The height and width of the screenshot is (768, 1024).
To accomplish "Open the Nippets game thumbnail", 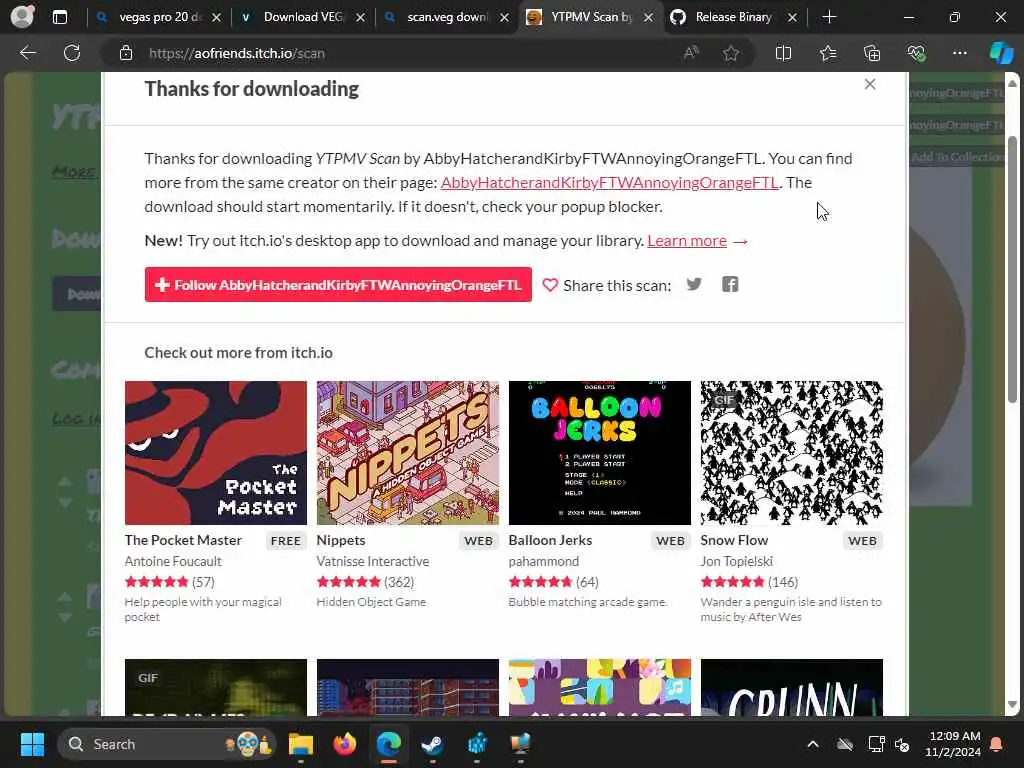I will coord(408,453).
